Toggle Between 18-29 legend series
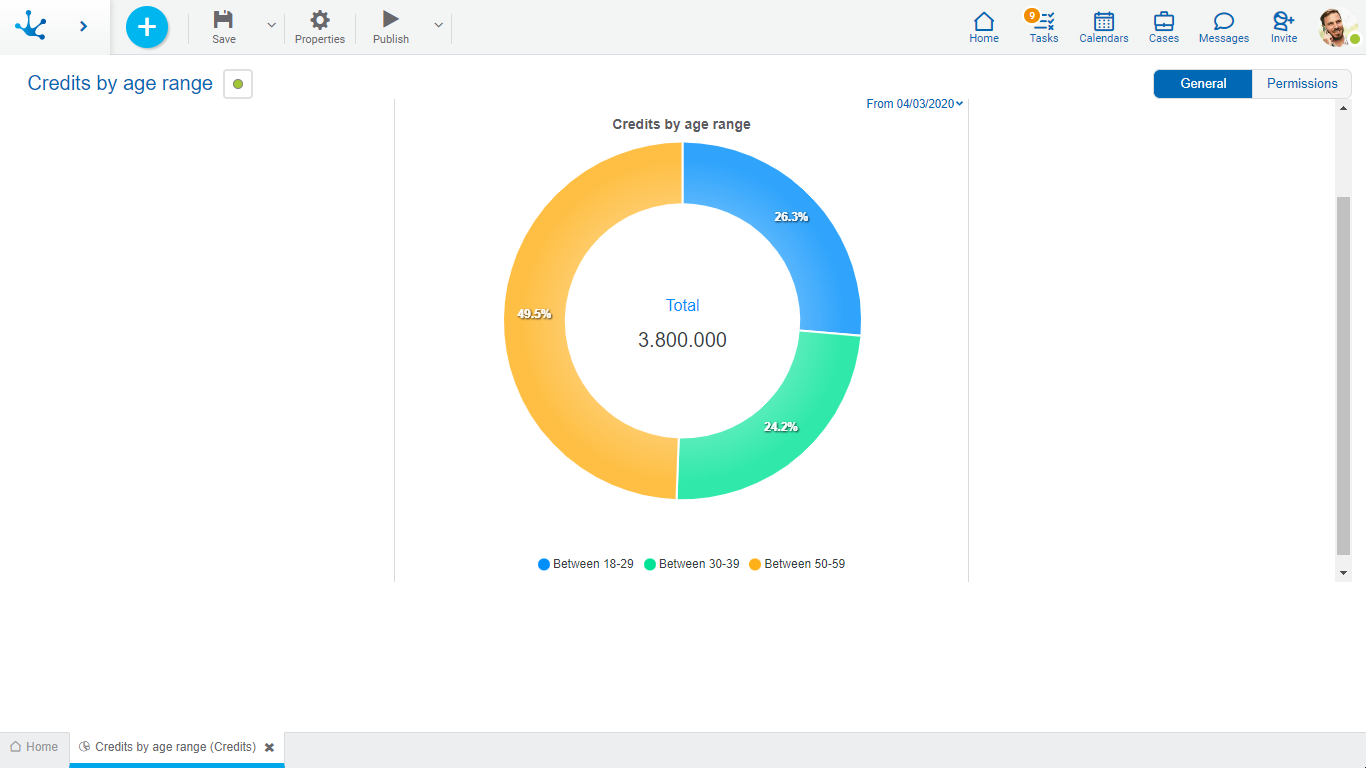This screenshot has width=1366, height=768. click(x=586, y=564)
